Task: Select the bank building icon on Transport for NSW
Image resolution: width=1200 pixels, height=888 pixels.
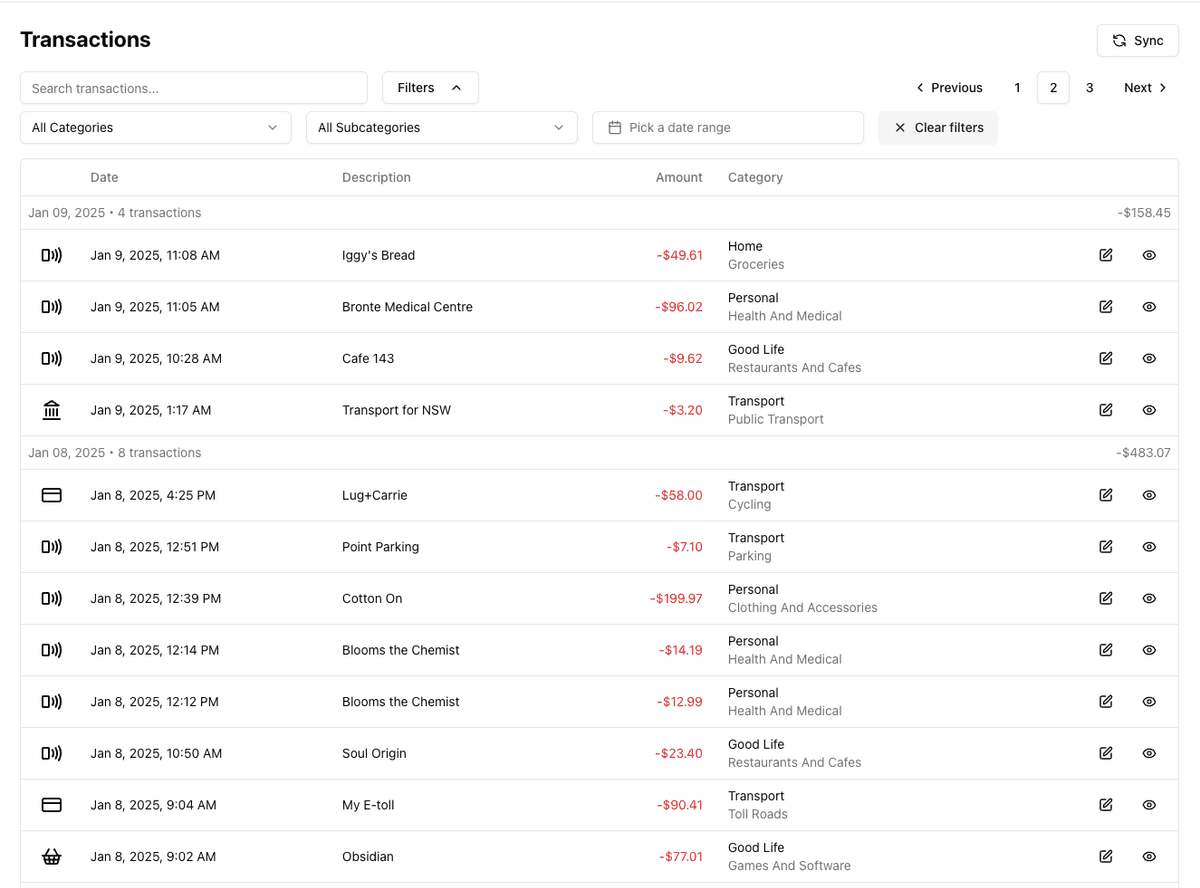Action: (x=51, y=410)
